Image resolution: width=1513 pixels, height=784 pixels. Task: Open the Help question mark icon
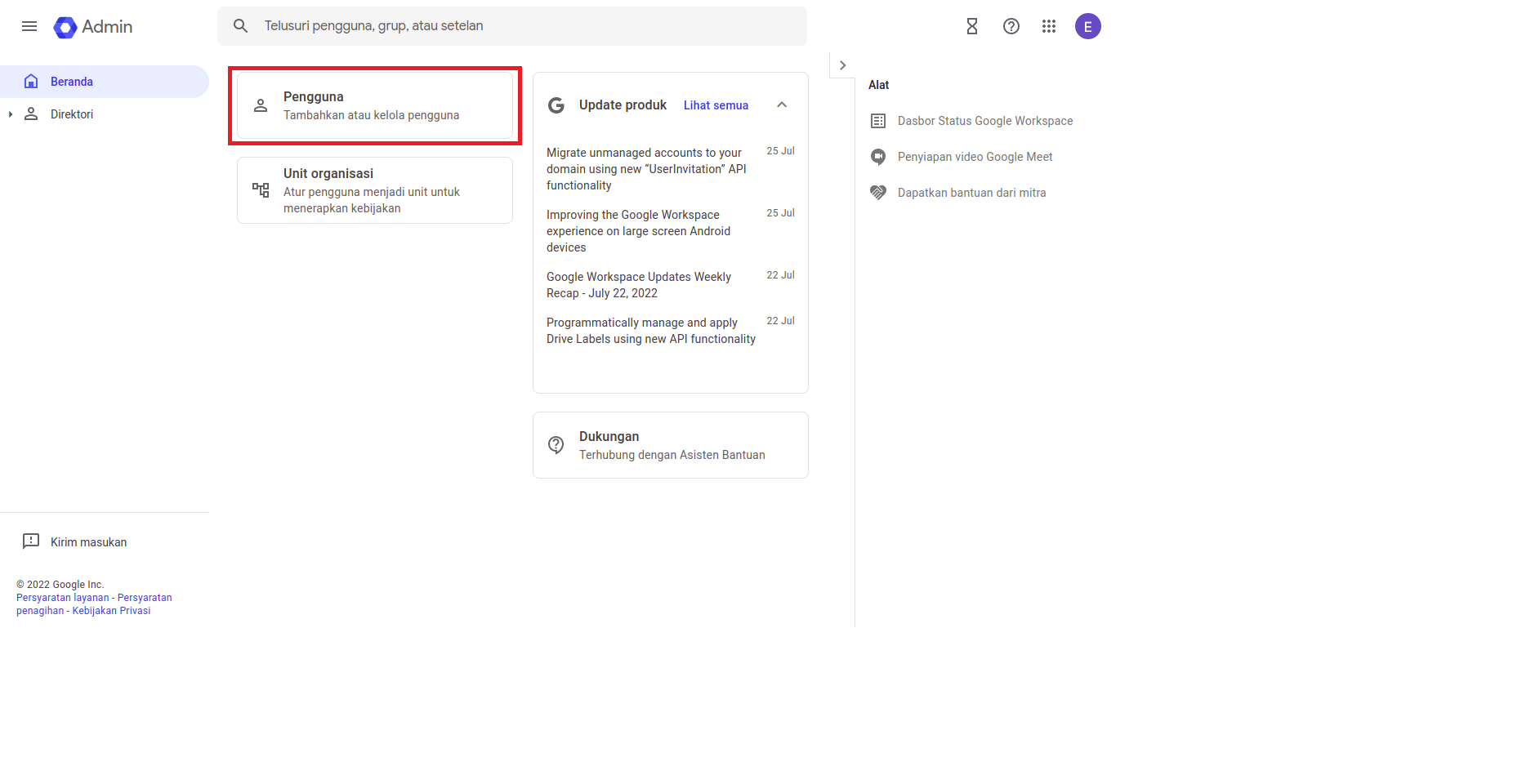1011,26
